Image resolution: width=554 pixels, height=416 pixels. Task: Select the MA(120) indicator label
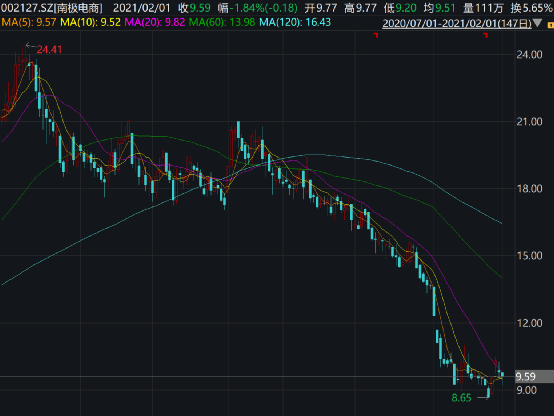(295, 22)
